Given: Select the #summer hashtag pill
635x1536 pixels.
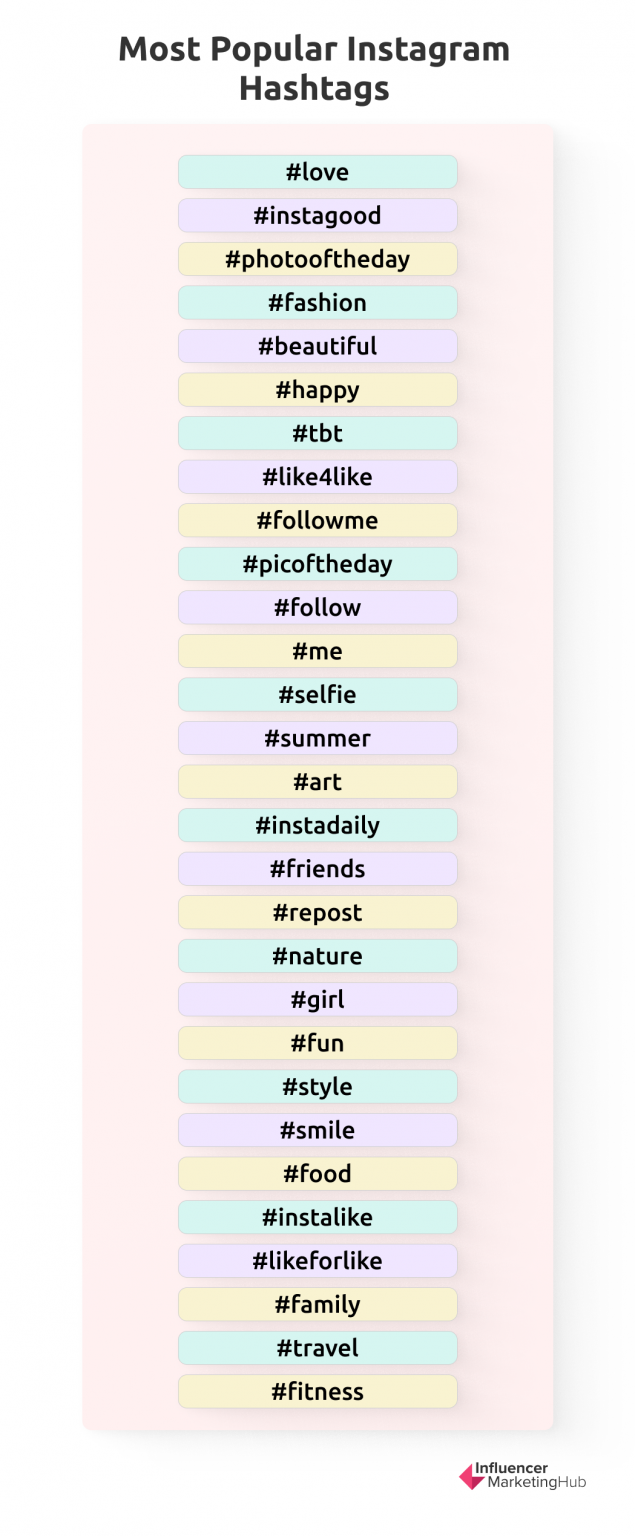Looking at the screenshot, I should (x=317, y=738).
